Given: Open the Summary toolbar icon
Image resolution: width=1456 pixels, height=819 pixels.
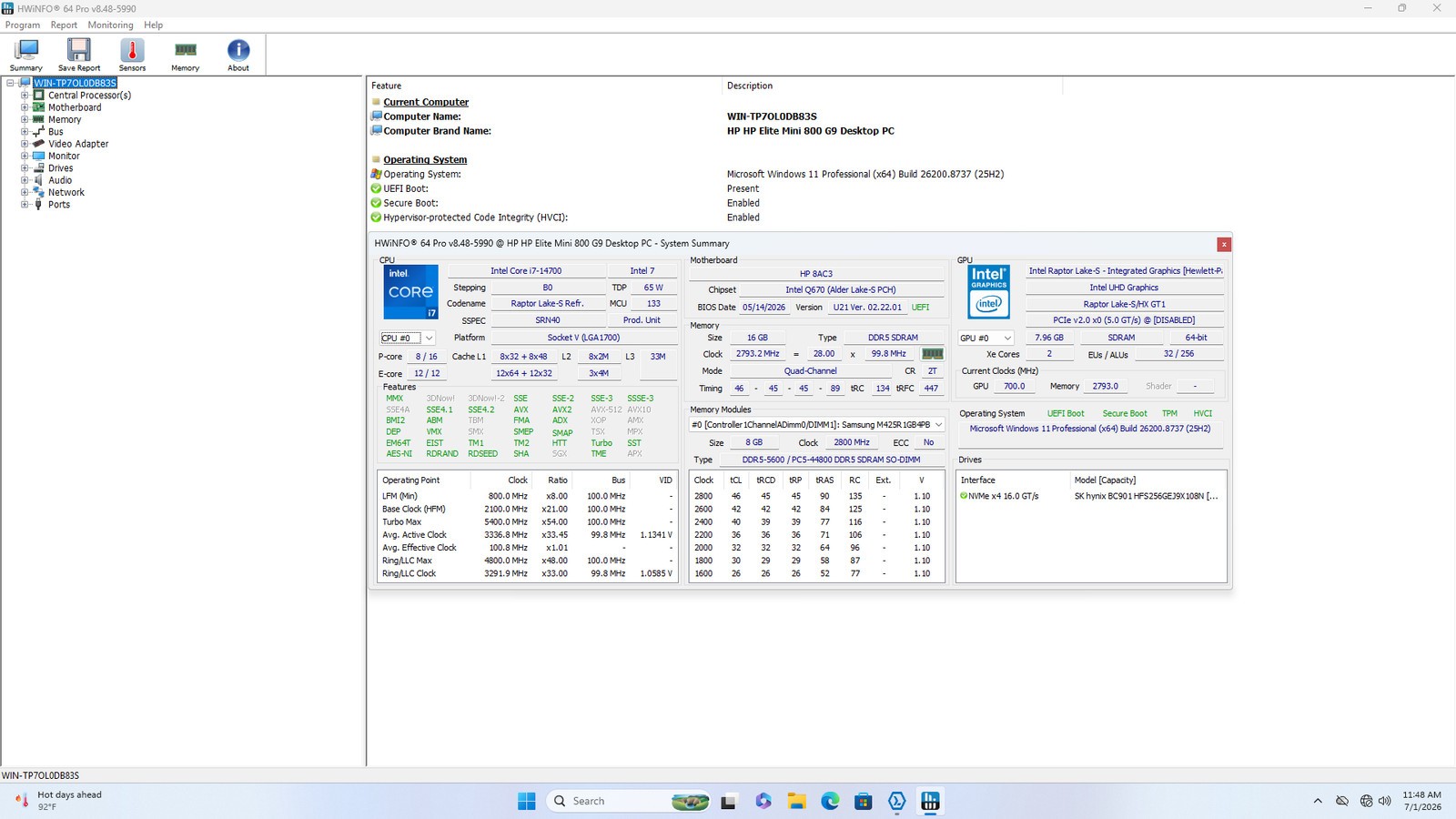Looking at the screenshot, I should (x=26, y=55).
